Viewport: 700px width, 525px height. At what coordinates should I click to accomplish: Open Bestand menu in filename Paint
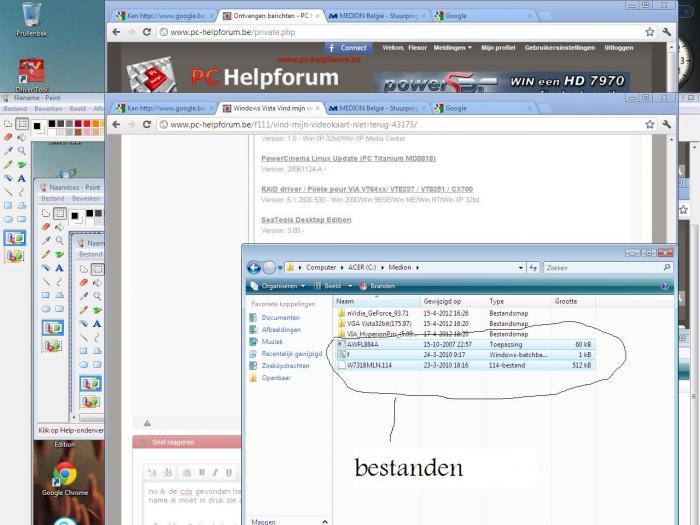coord(15,108)
